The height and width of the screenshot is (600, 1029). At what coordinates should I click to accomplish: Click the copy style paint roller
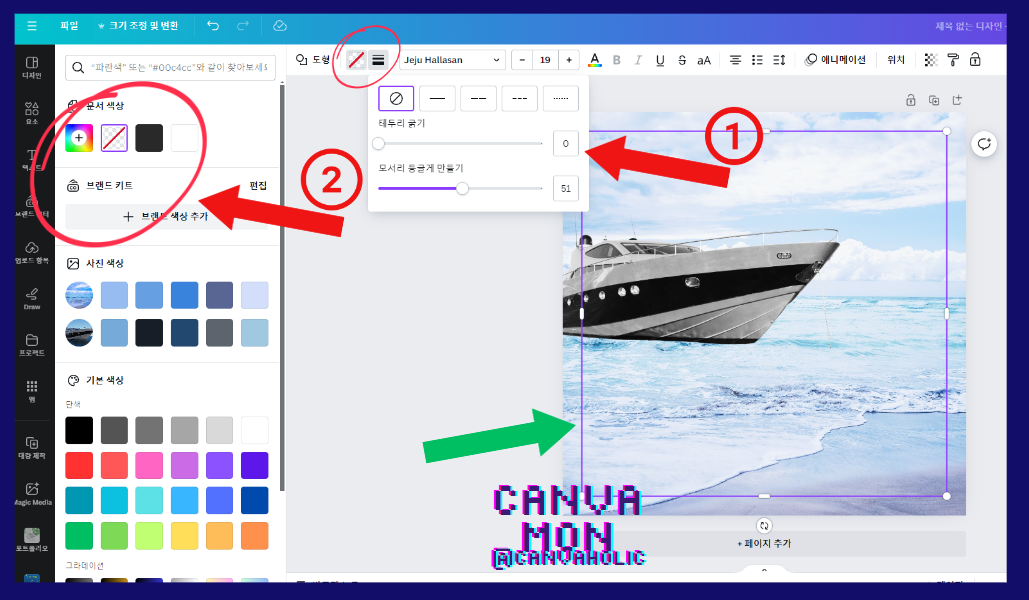click(x=953, y=60)
